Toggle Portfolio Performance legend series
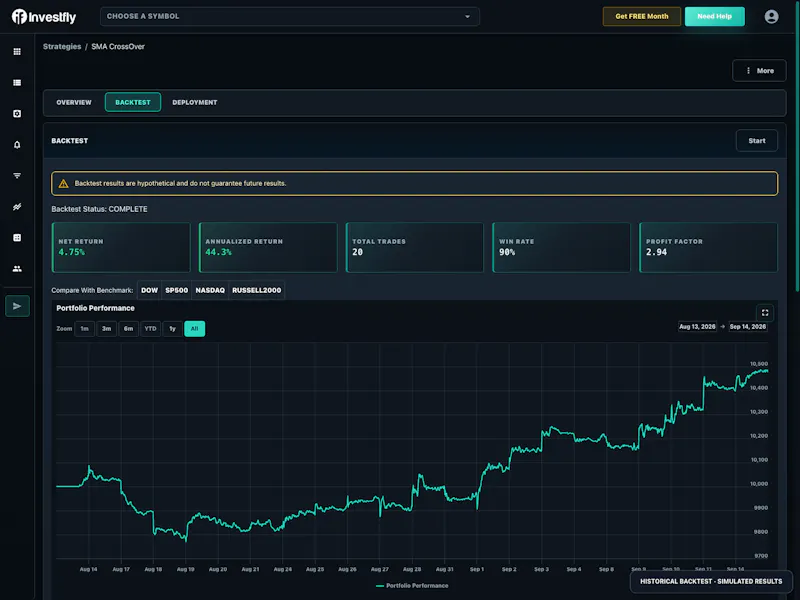This screenshot has width=800, height=600. point(412,586)
